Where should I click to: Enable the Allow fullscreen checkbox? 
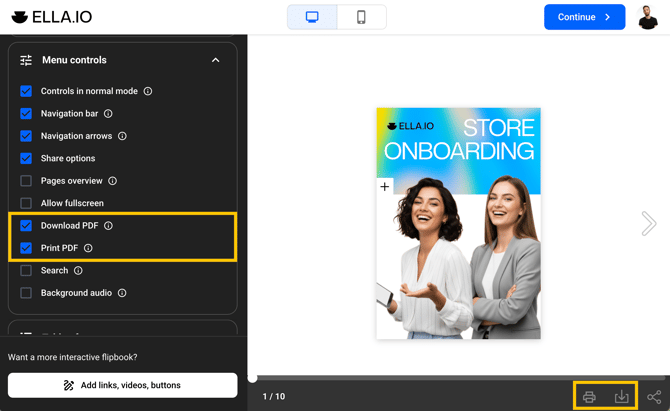(26, 203)
